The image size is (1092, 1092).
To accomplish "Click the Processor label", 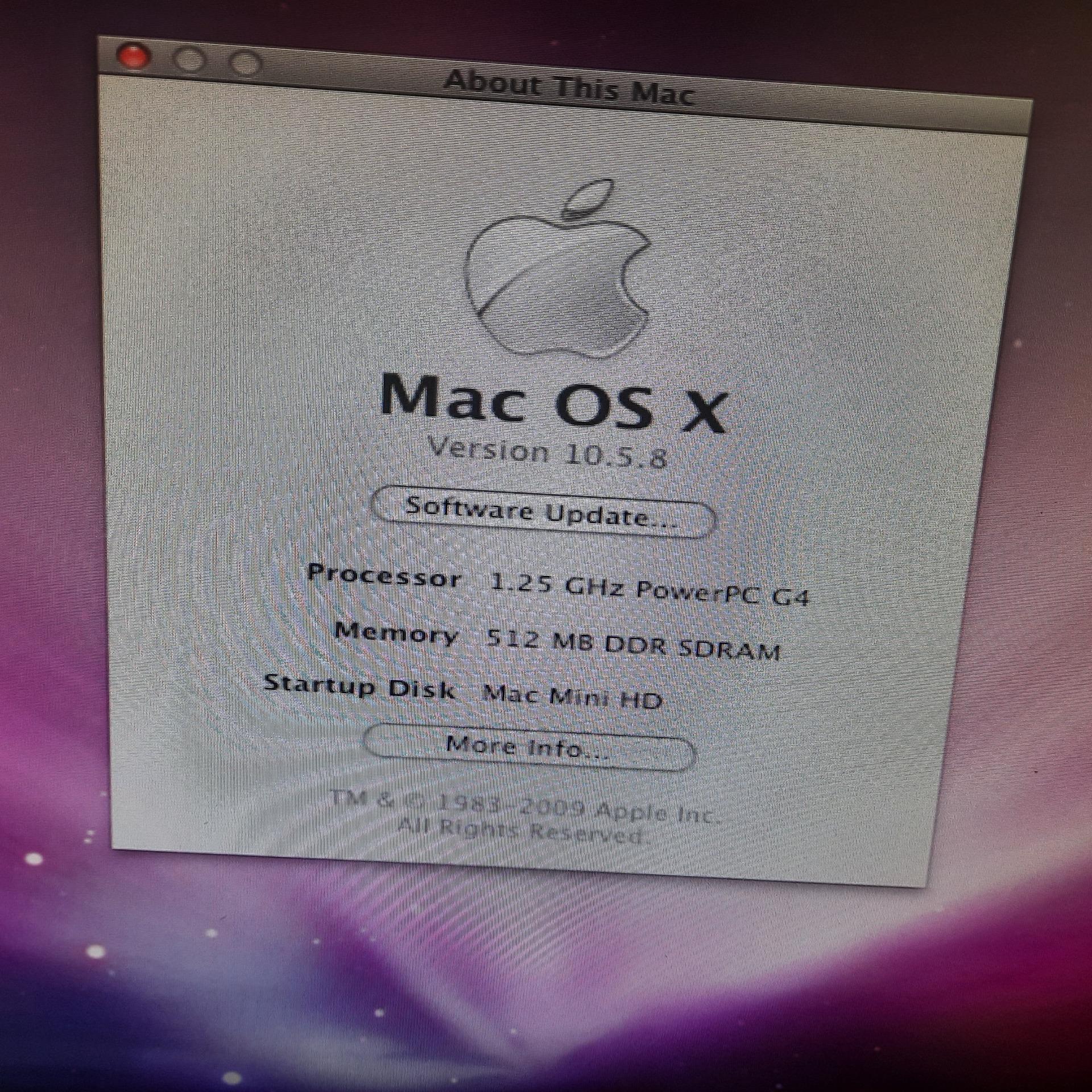I will click(384, 576).
